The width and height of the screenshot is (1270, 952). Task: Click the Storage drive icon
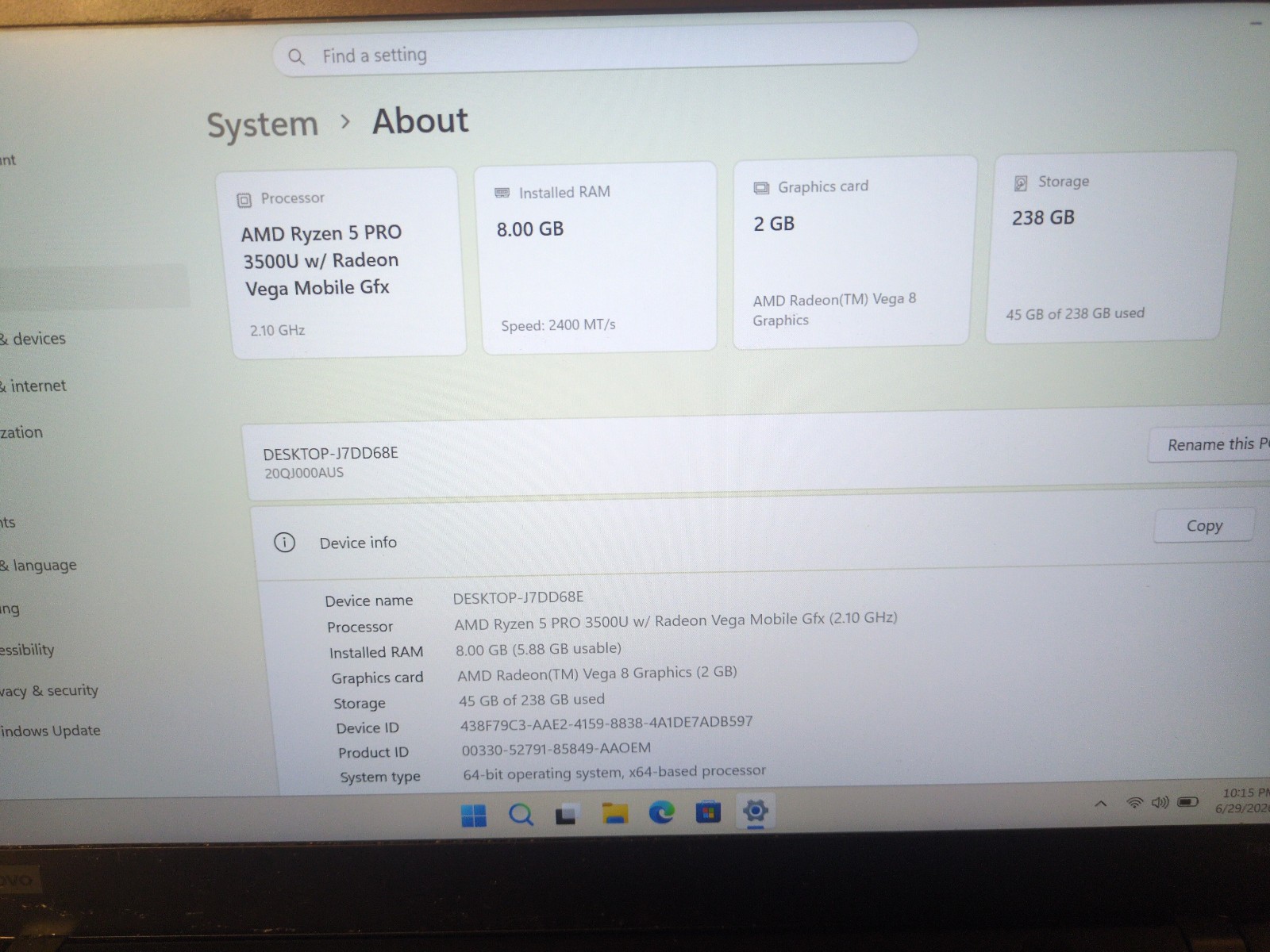1021,183
